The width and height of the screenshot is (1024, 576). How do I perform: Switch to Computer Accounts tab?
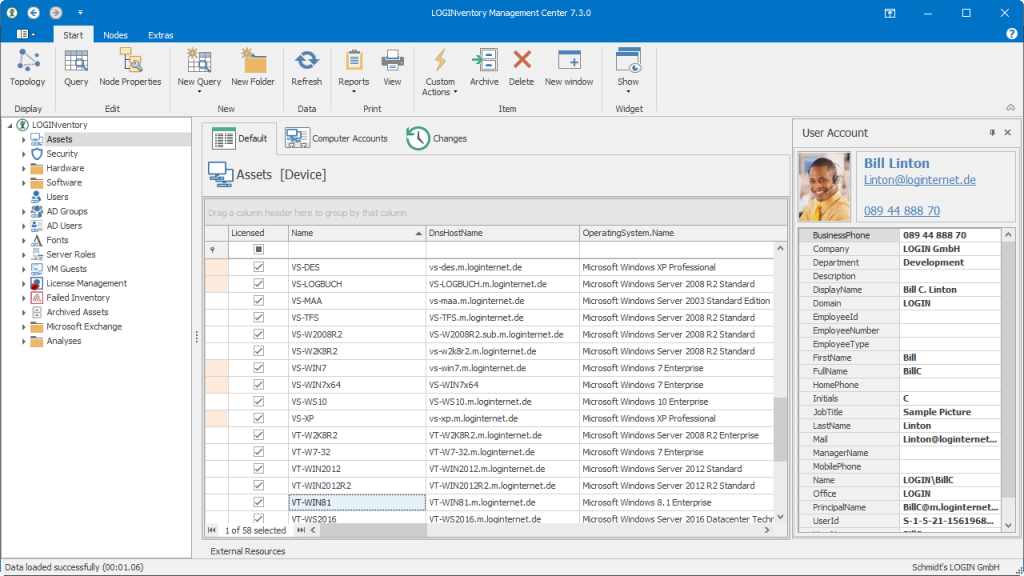[x=336, y=138]
